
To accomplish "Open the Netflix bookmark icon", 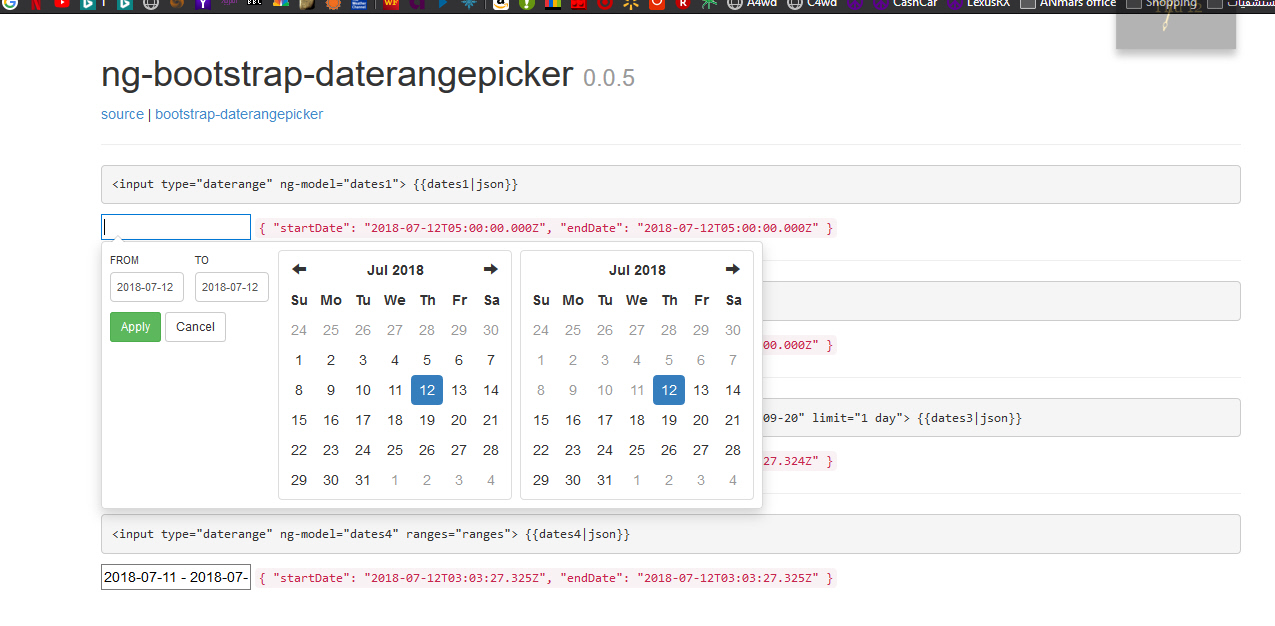I will pos(36,4).
